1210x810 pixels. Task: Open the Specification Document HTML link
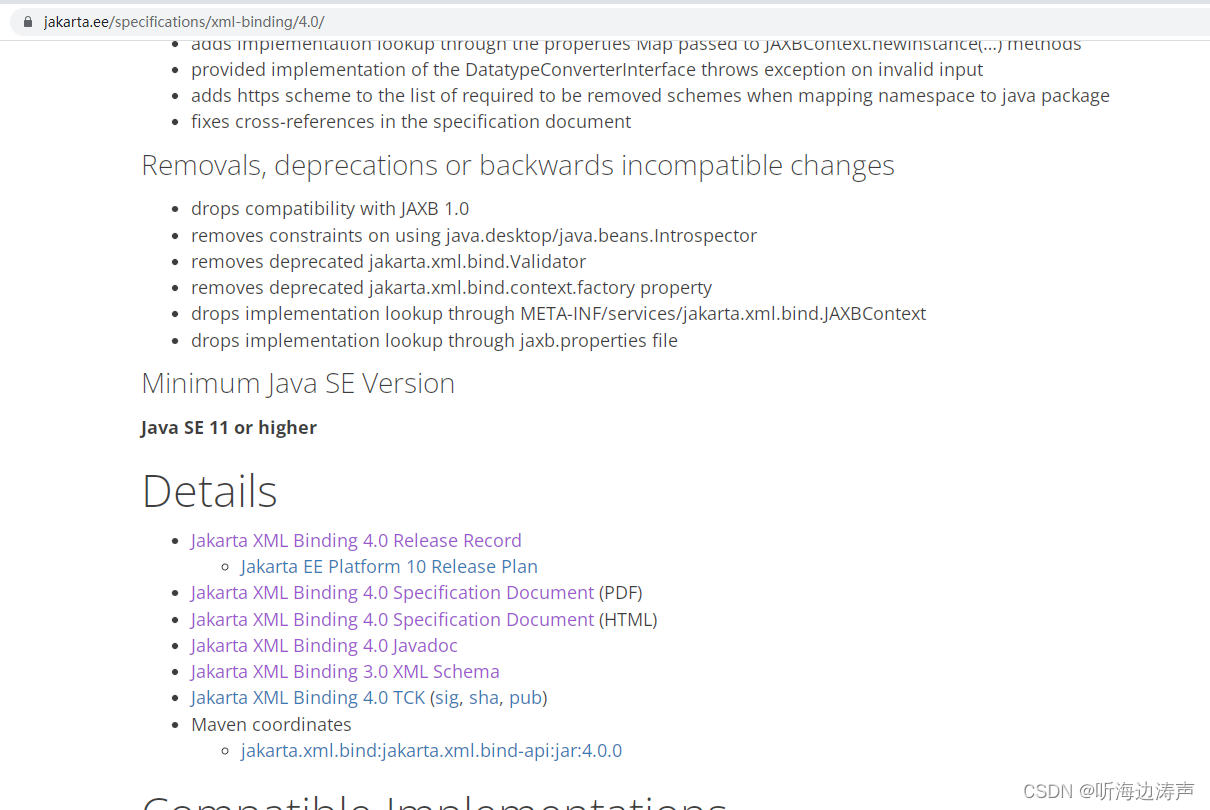tap(391, 619)
